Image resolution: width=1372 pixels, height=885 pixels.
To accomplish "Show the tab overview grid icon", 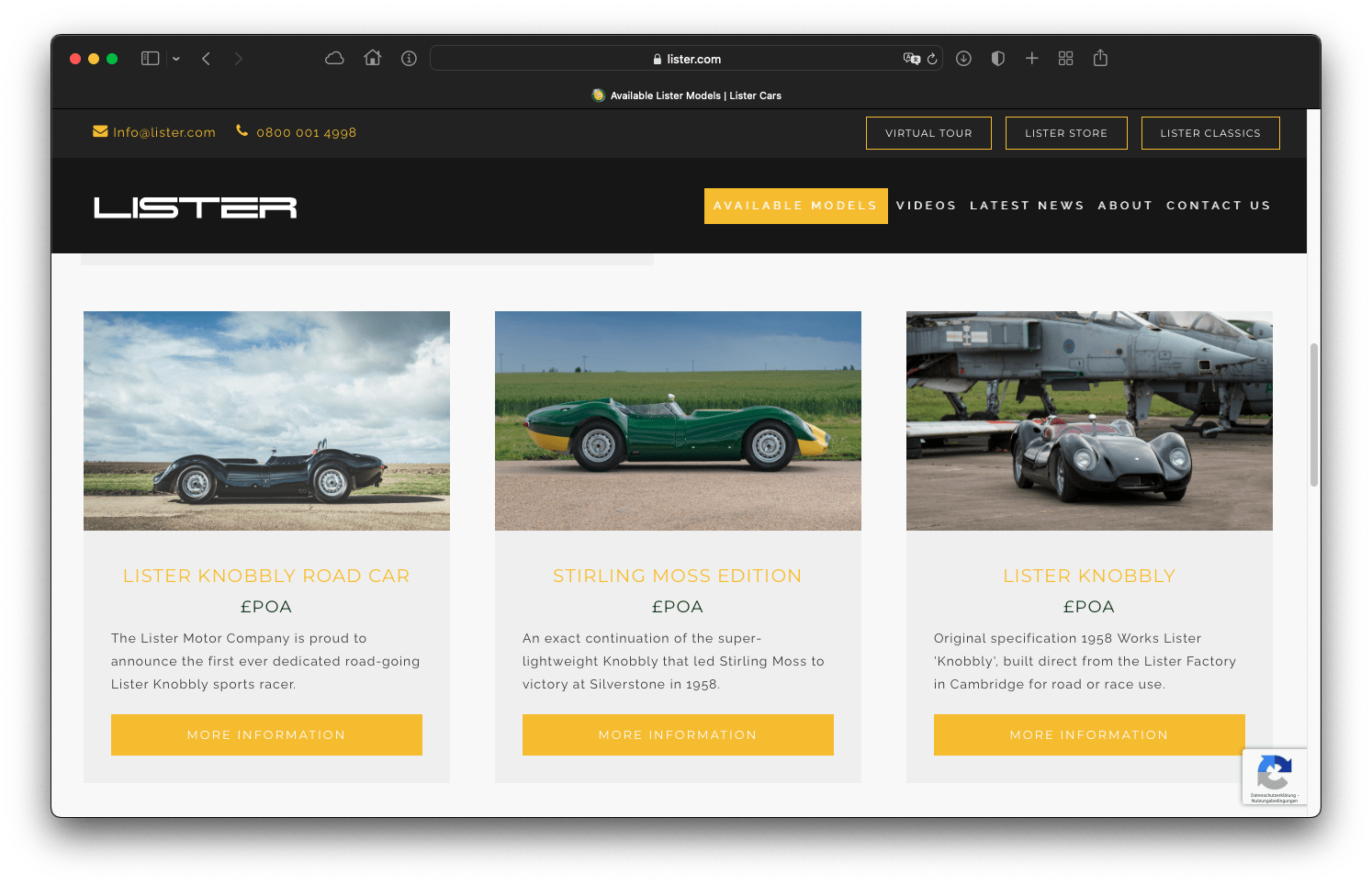I will (1066, 59).
